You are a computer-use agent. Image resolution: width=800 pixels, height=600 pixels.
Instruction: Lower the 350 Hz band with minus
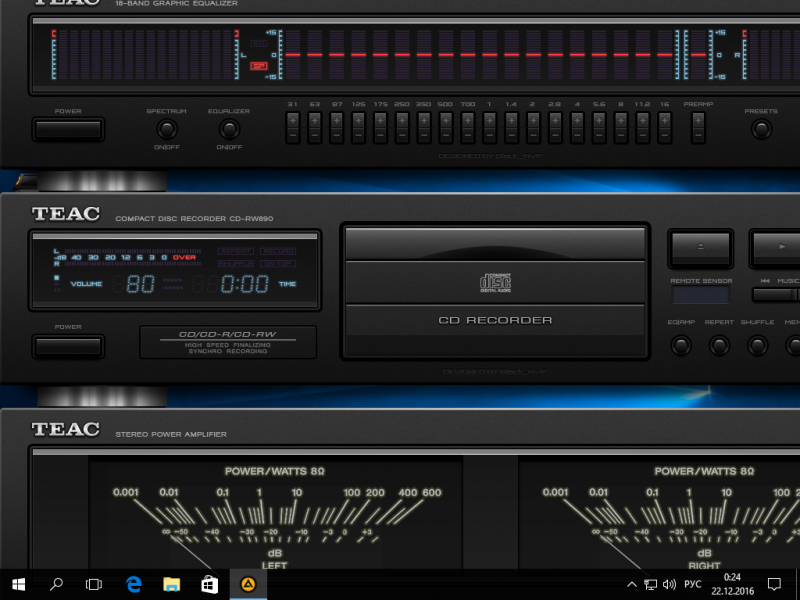pyautogui.click(x=424, y=136)
